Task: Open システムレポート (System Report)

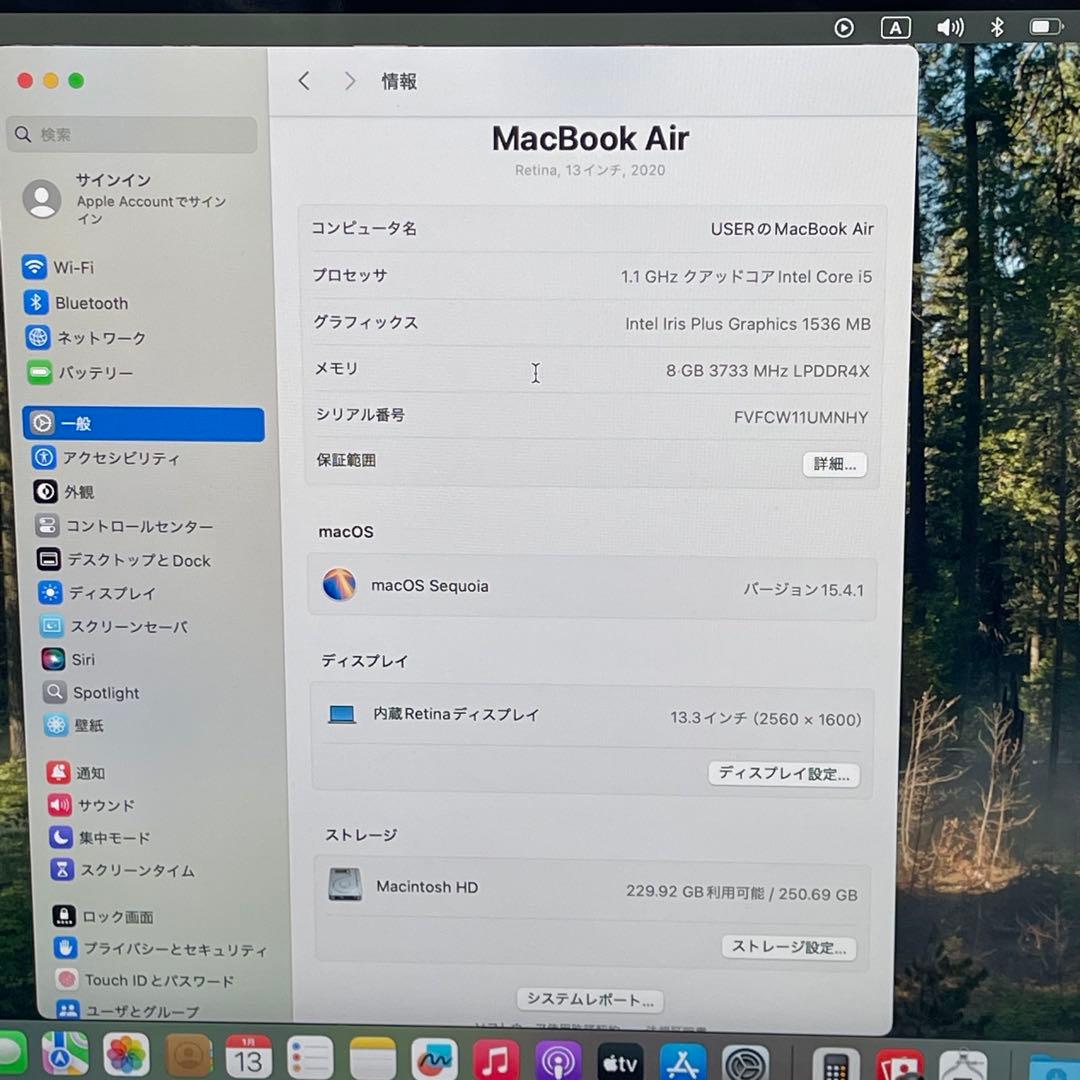Action: tap(589, 1000)
